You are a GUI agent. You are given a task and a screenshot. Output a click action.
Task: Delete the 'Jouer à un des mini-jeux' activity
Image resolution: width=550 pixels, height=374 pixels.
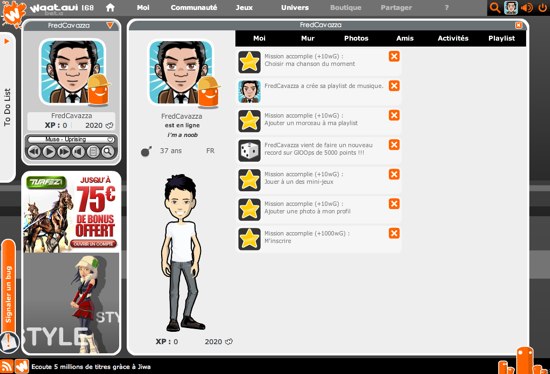pos(394,174)
